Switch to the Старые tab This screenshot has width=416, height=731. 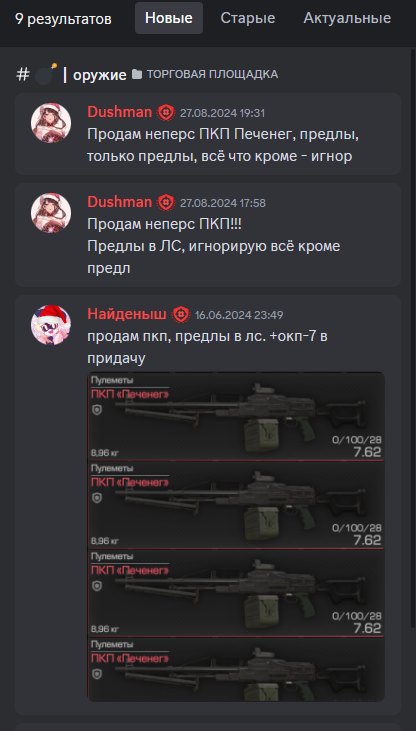click(248, 18)
